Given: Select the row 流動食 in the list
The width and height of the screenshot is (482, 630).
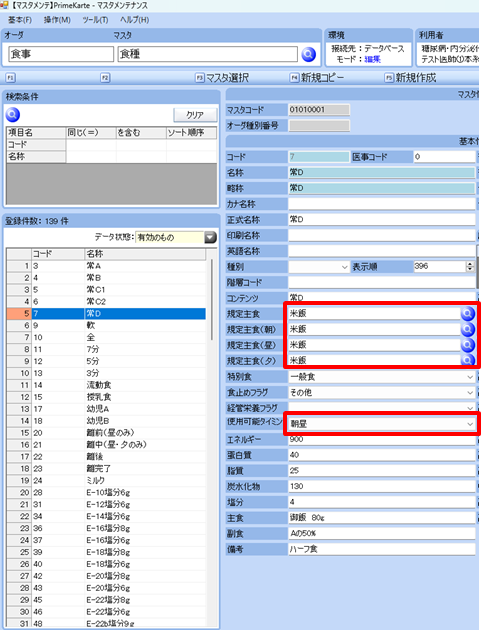Looking at the screenshot, I should tap(106, 385).
